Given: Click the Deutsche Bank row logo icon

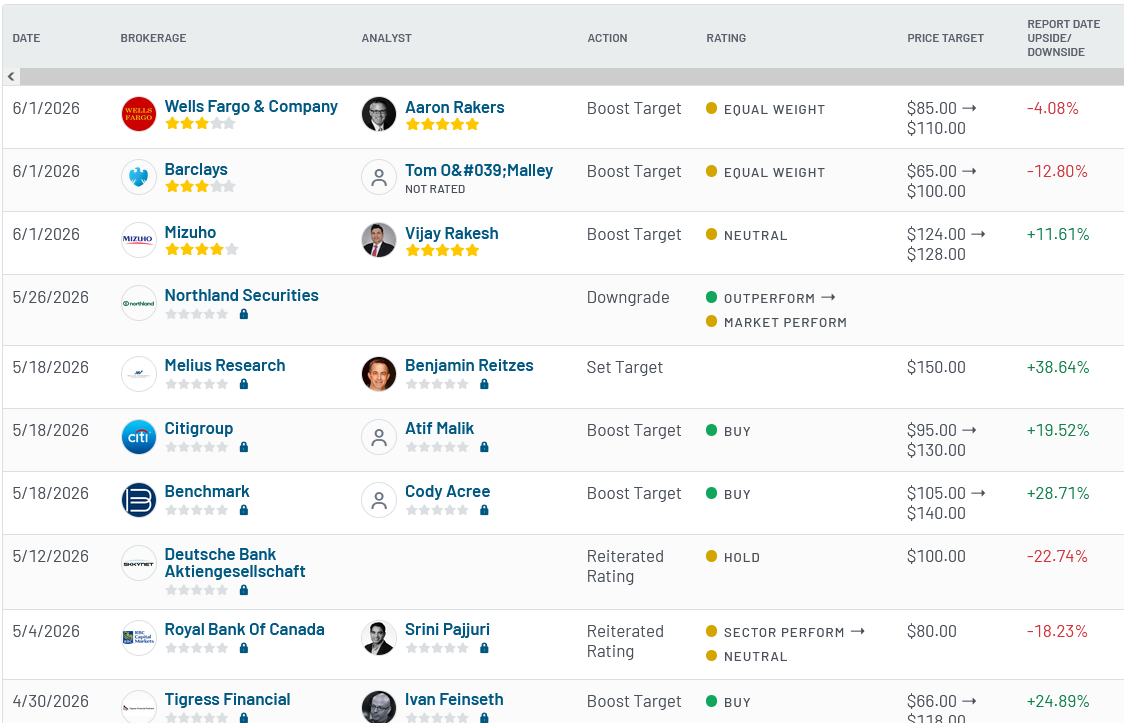Looking at the screenshot, I should 138,563.
